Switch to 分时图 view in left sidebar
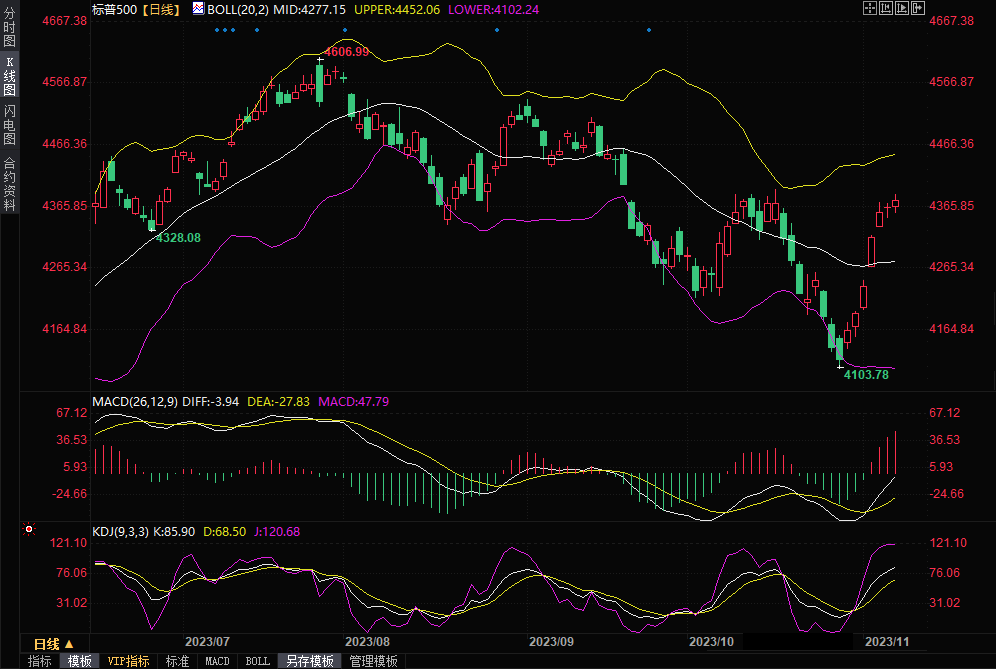 [9, 28]
